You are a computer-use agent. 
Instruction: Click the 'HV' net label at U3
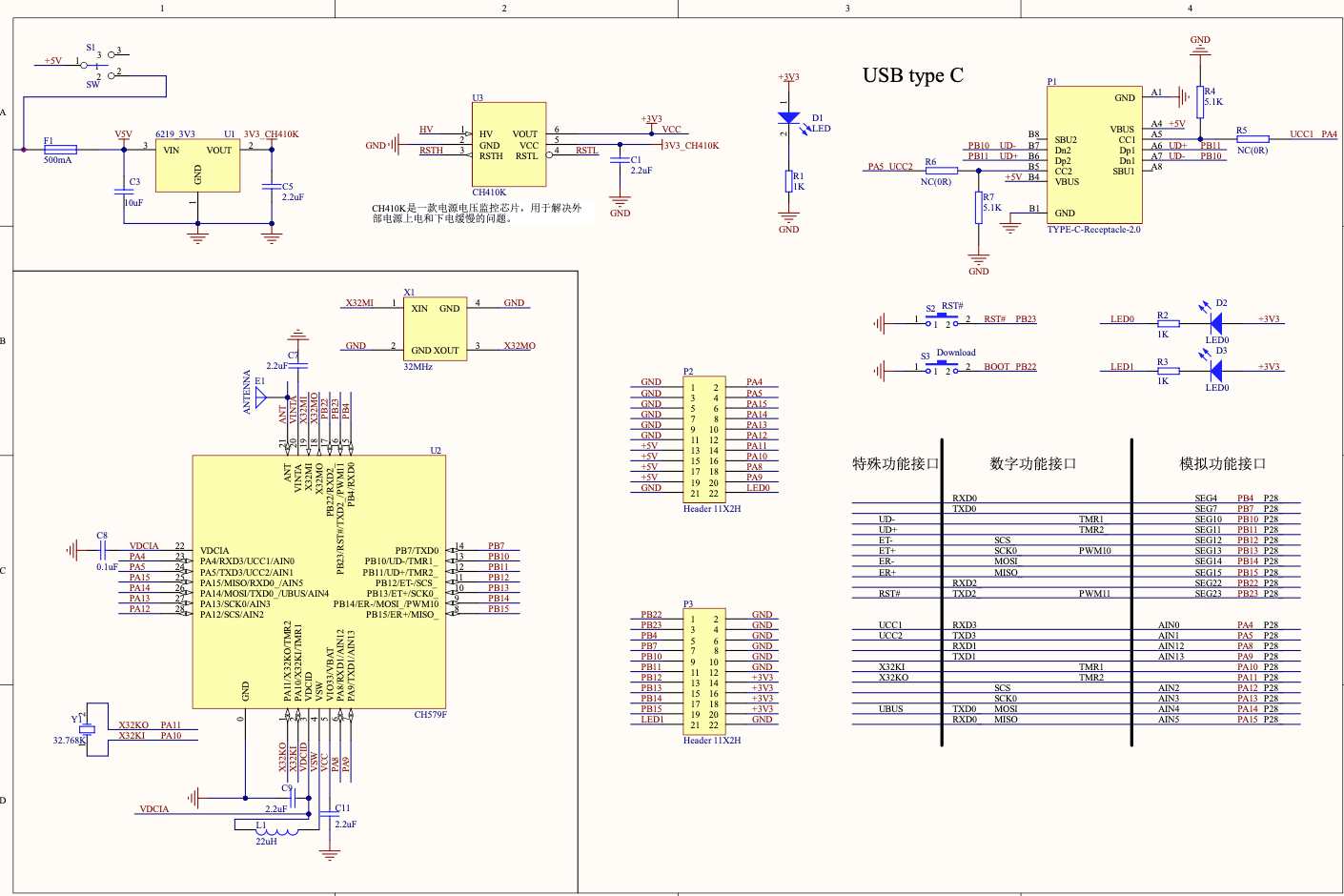click(426, 130)
